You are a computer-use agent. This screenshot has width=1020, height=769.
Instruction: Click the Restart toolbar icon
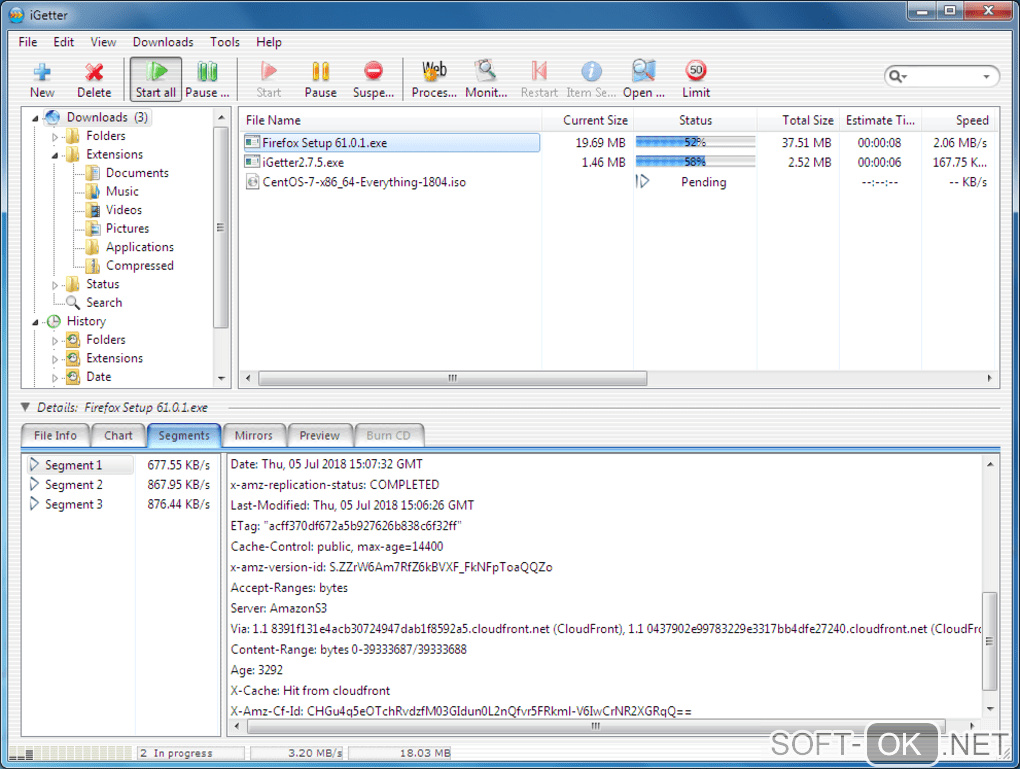(x=539, y=79)
